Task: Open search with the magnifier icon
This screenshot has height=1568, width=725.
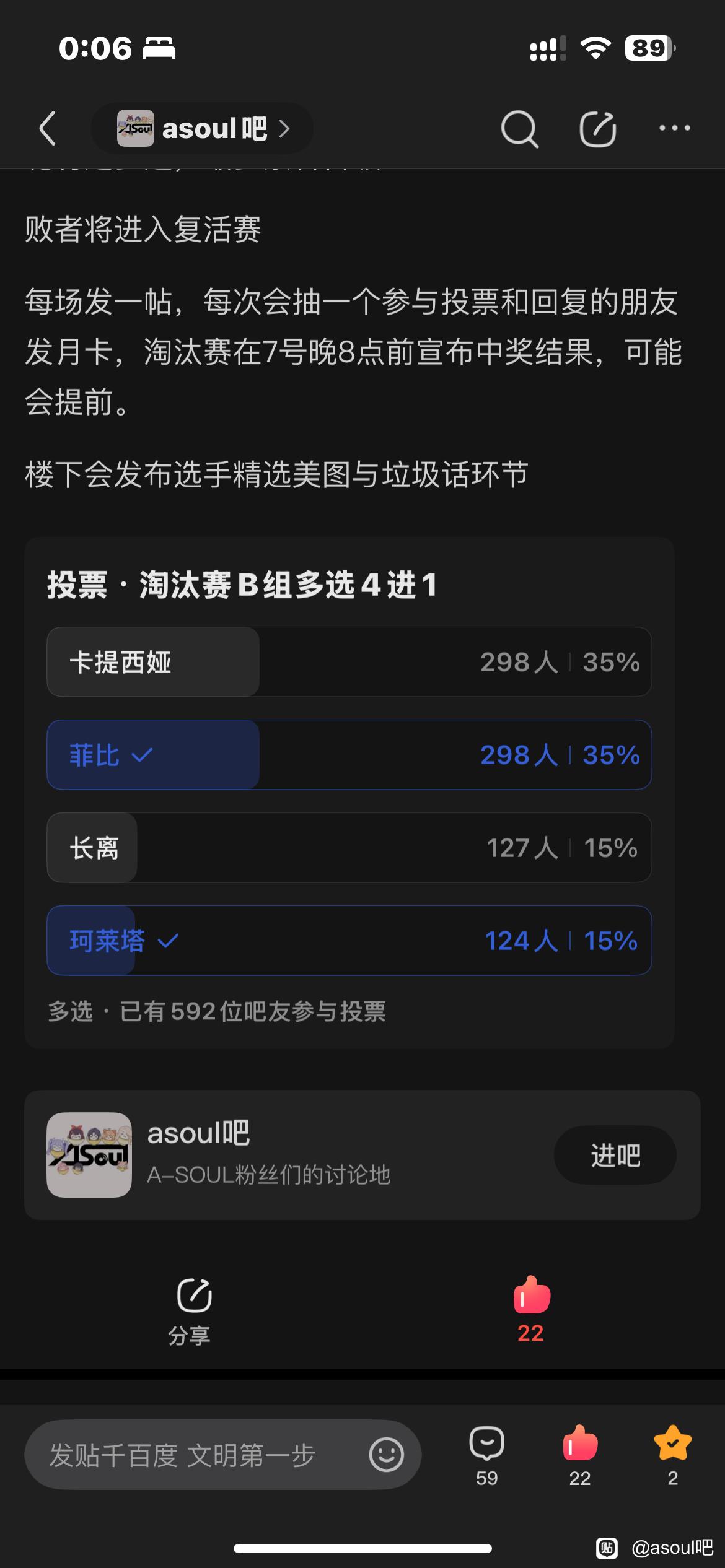Action: point(519,129)
